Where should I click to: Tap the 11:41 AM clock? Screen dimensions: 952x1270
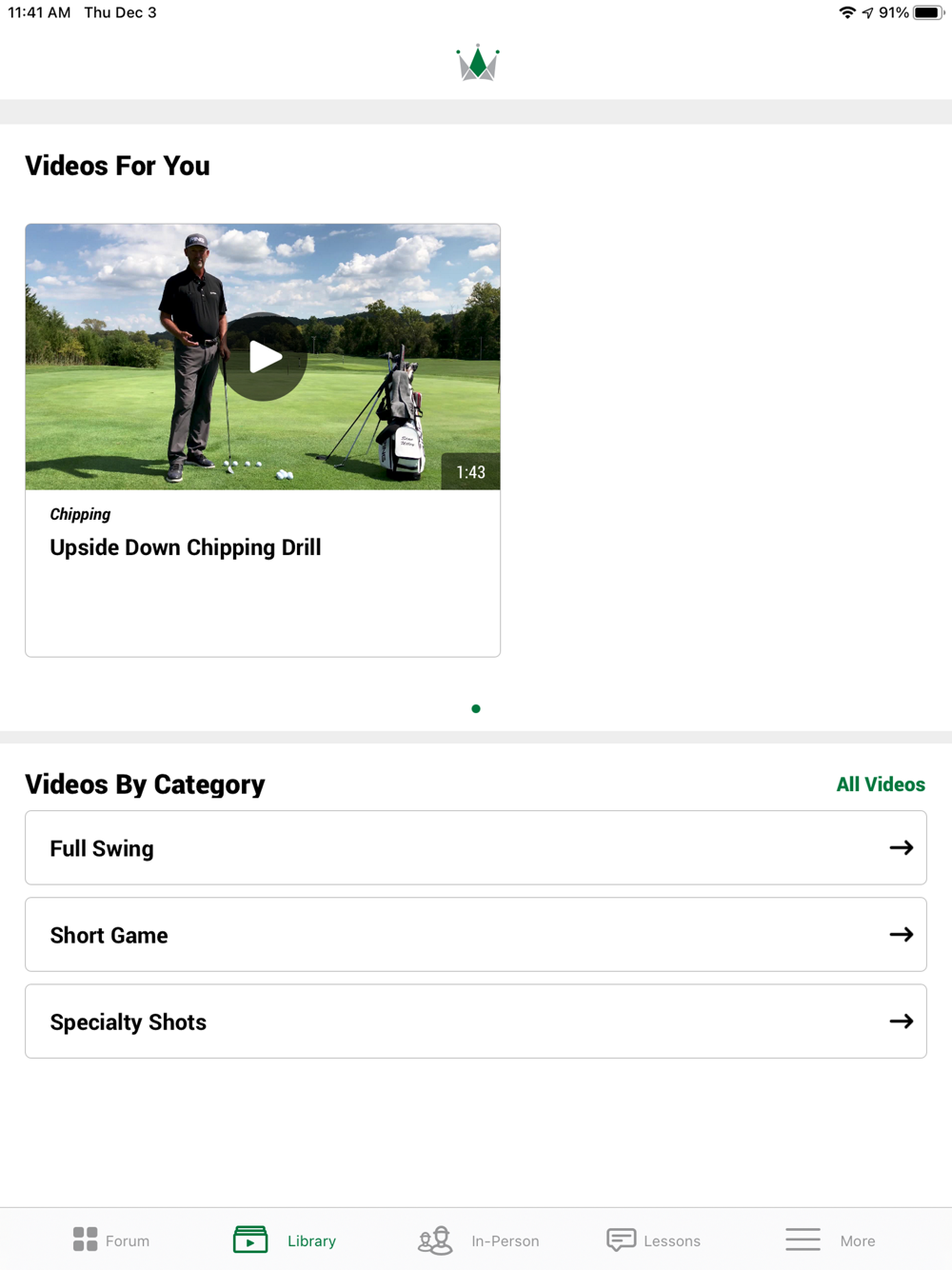point(39,12)
